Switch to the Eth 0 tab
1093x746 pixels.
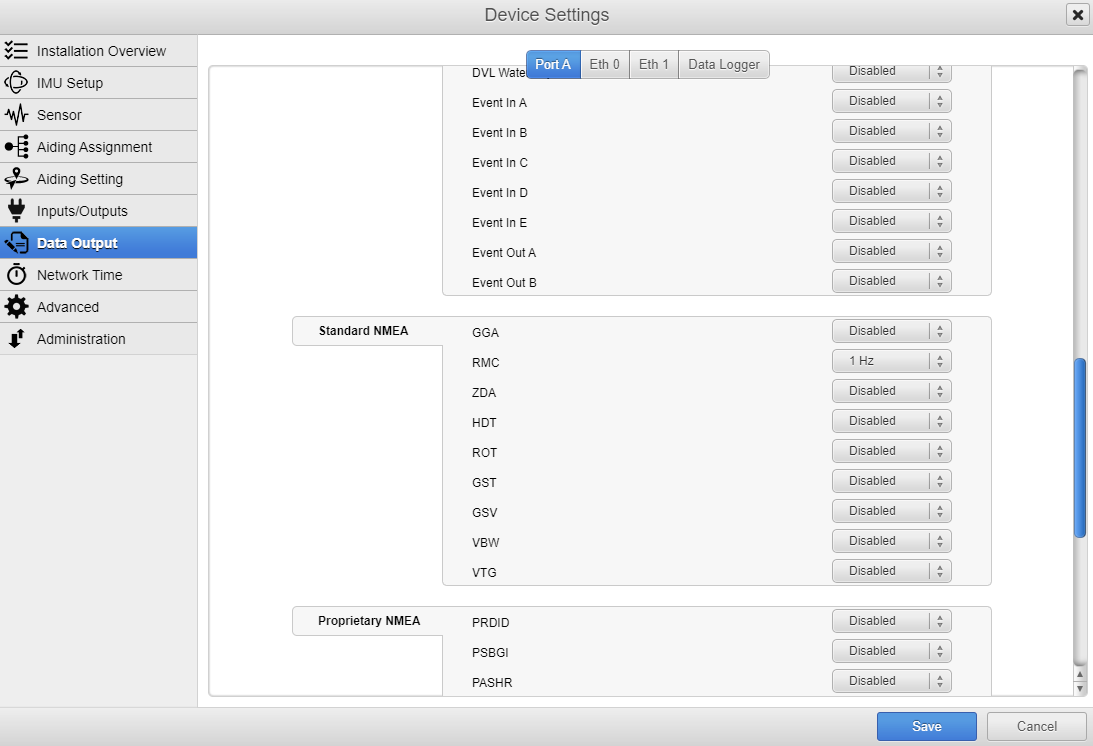(x=604, y=65)
